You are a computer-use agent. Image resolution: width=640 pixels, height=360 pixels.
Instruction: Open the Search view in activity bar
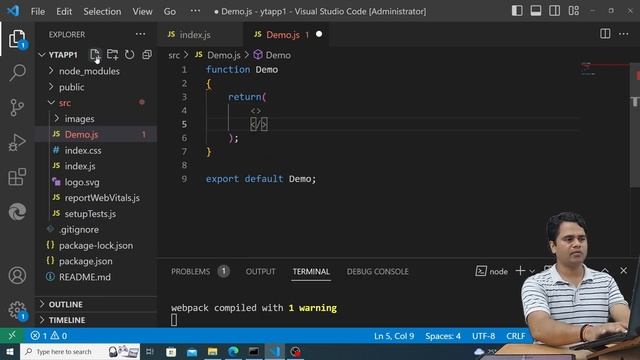click(x=17, y=73)
